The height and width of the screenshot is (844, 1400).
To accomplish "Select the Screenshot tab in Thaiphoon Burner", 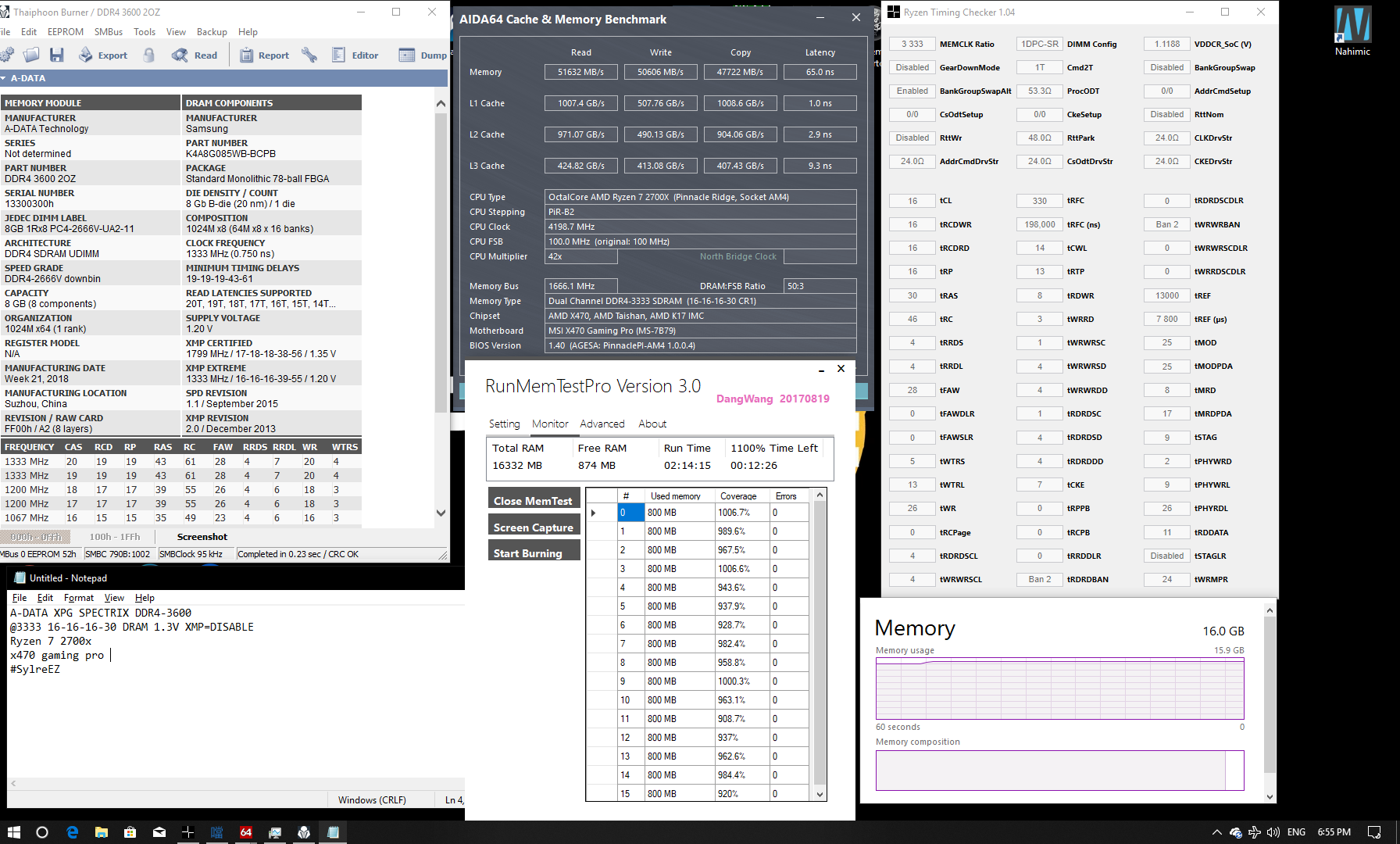I will tap(202, 537).
